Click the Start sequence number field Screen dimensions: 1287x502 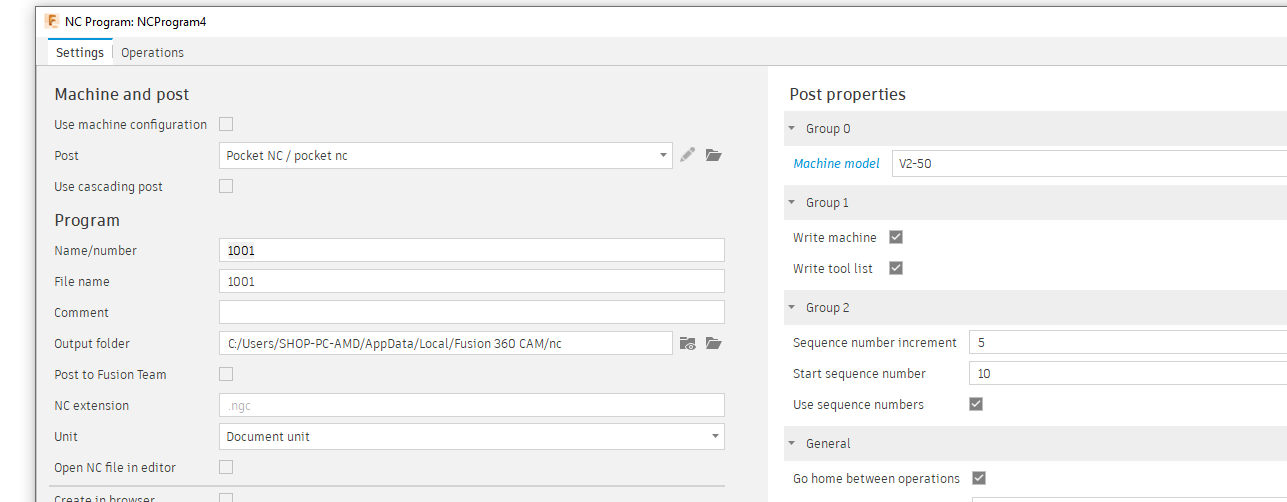[1128, 373]
